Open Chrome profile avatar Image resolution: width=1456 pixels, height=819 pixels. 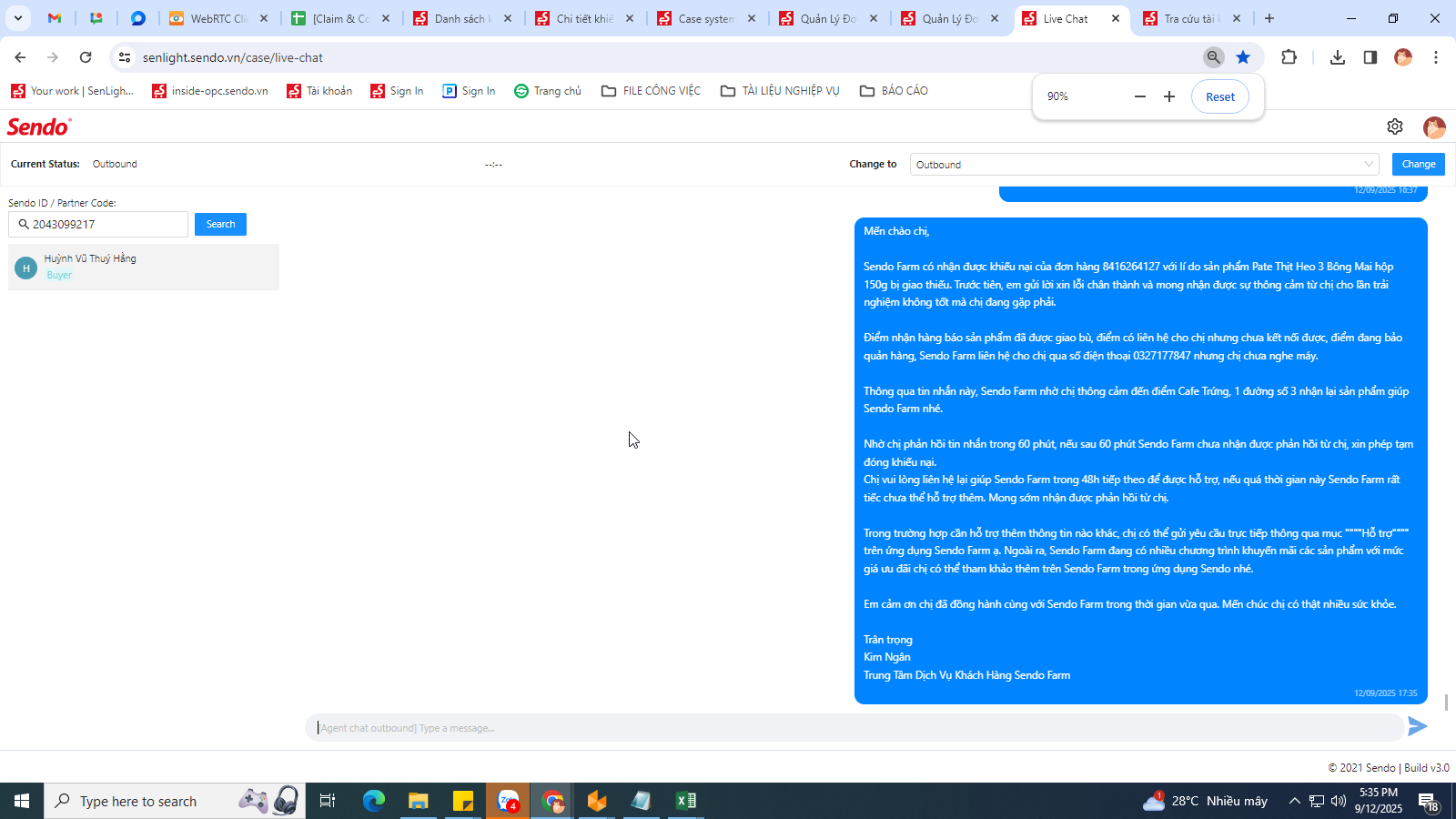click(x=1403, y=57)
